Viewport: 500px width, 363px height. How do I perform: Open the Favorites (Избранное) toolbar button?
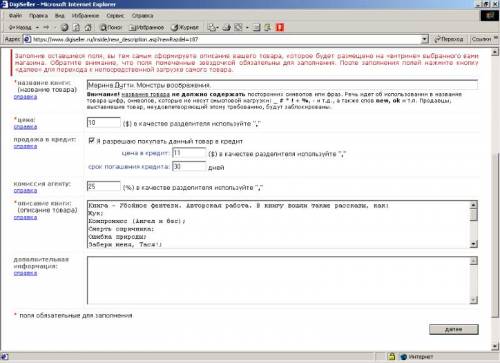pos(146,27)
